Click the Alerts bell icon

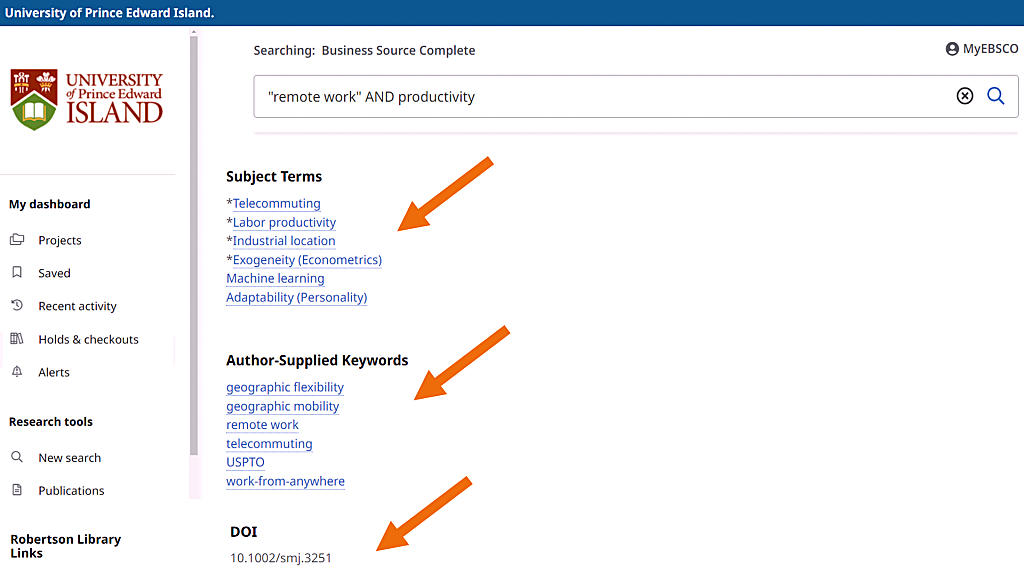coord(17,372)
